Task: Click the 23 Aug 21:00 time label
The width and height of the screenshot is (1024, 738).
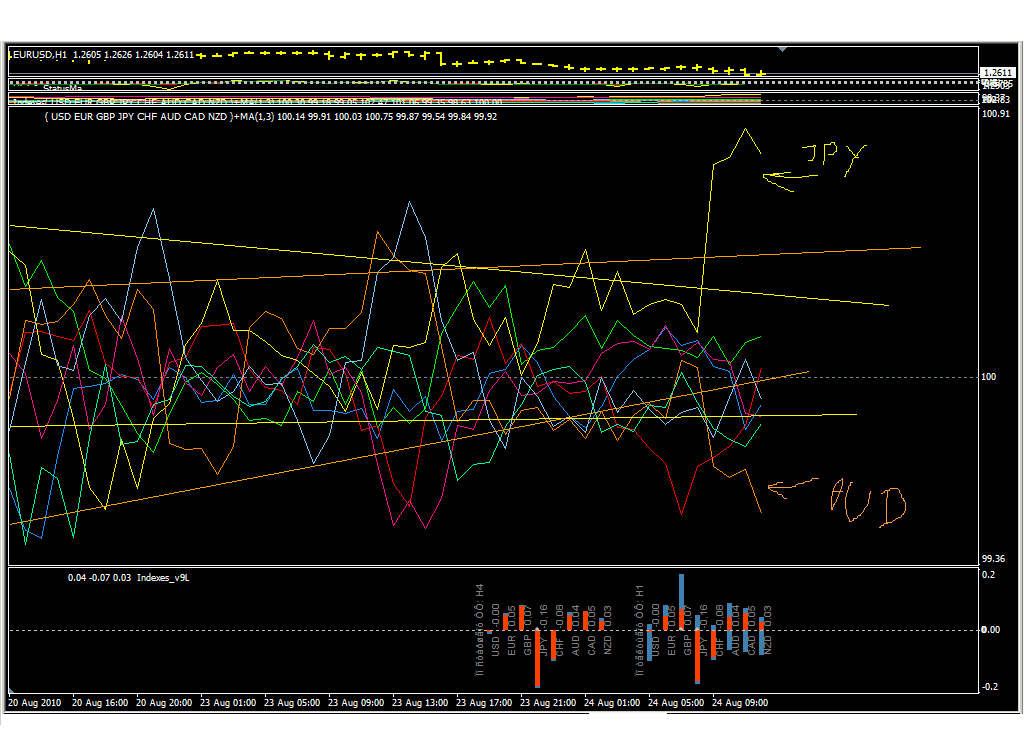Action: click(x=548, y=703)
